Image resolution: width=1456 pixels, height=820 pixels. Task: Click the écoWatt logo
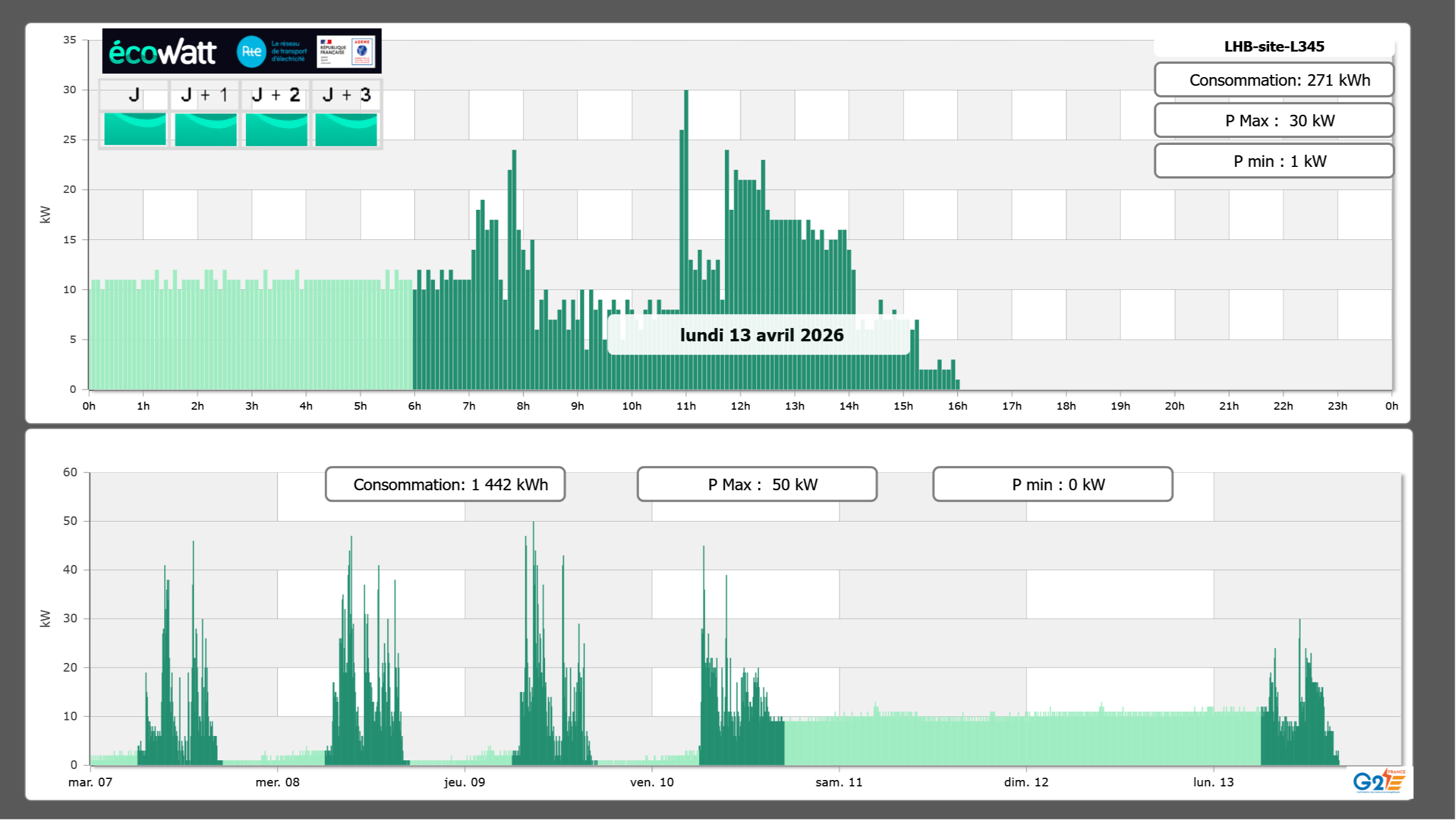tap(163, 52)
